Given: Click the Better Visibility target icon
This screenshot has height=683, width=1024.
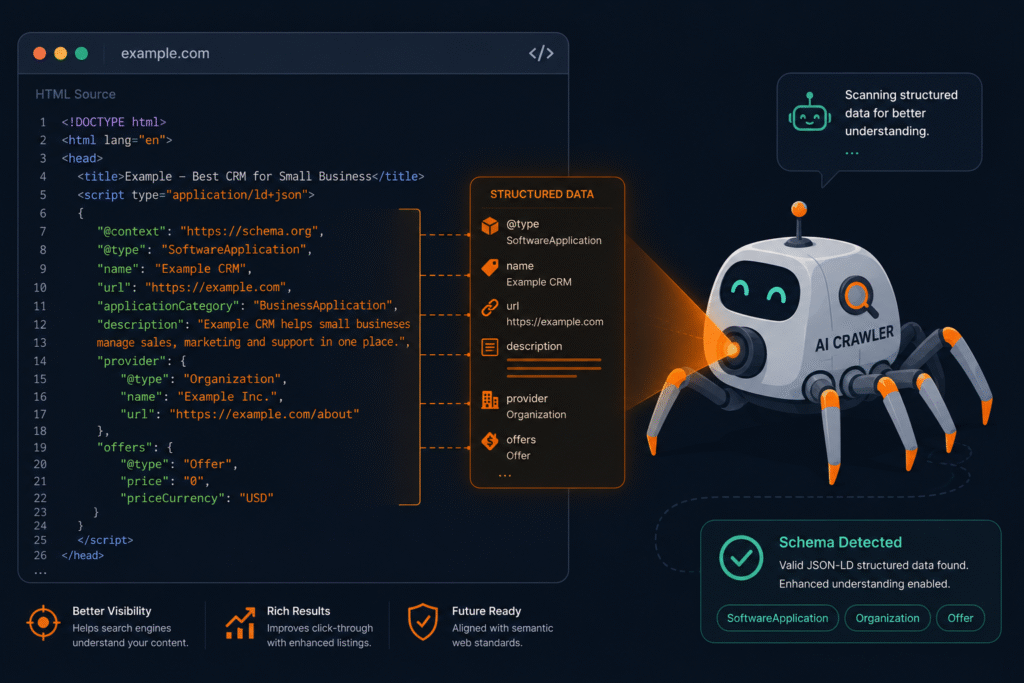Looking at the screenshot, I should (43, 622).
